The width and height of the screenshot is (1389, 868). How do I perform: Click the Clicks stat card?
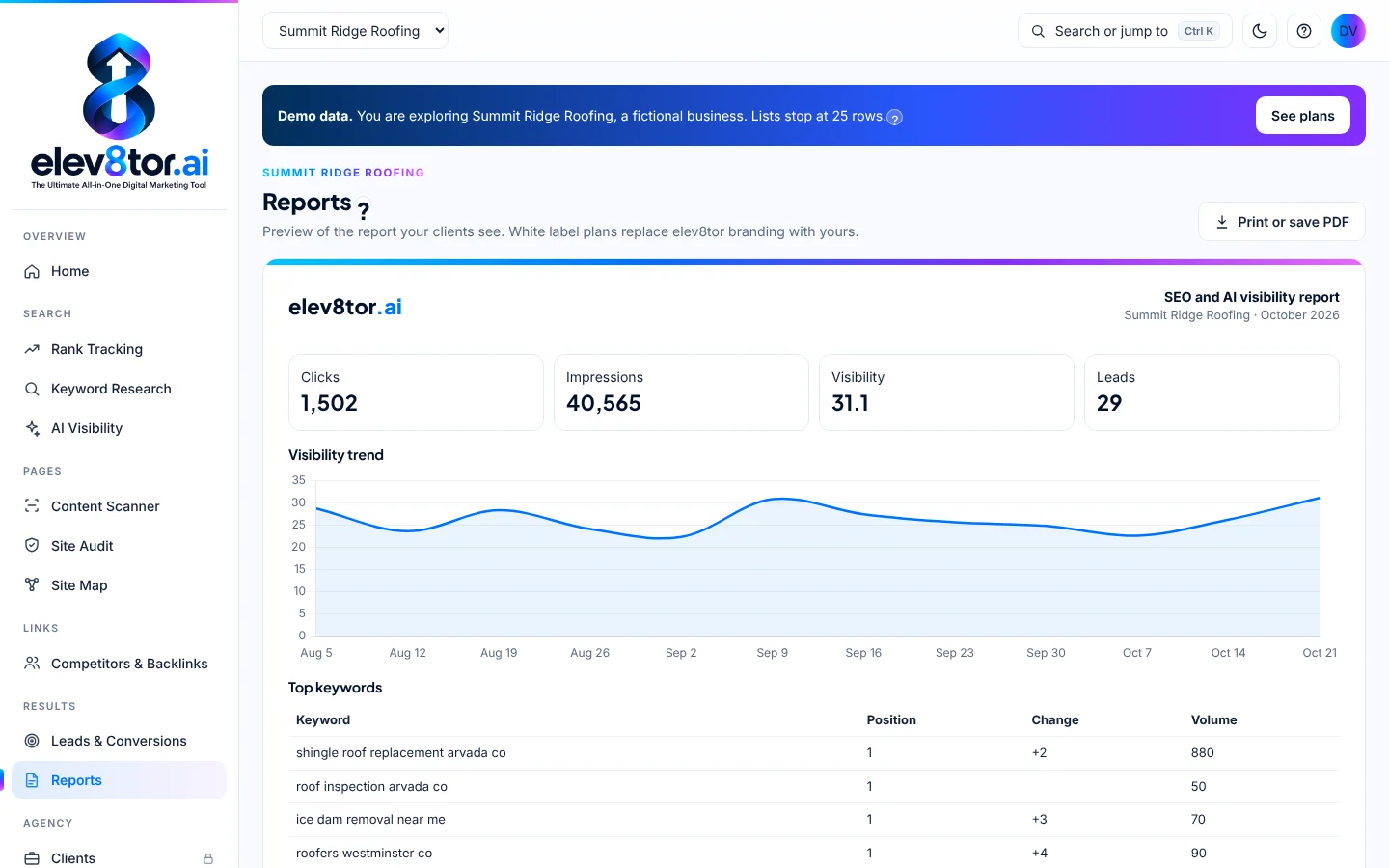(416, 393)
